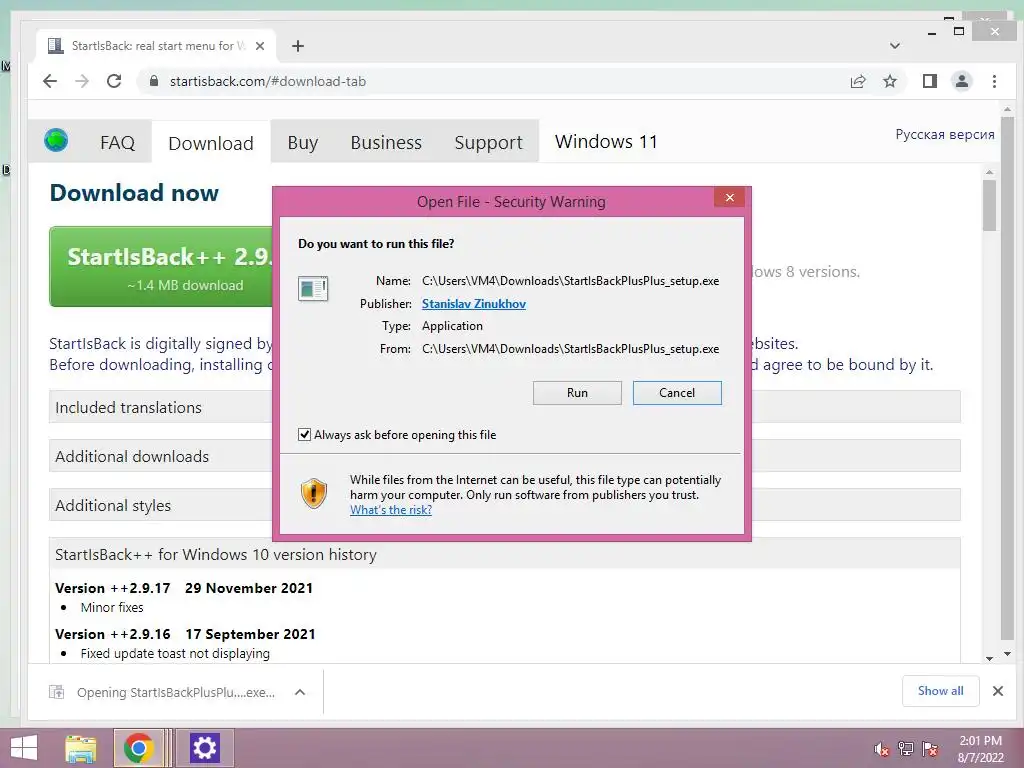The width and height of the screenshot is (1024, 768).
Task: Open the What's the risk? link
Action: point(391,510)
